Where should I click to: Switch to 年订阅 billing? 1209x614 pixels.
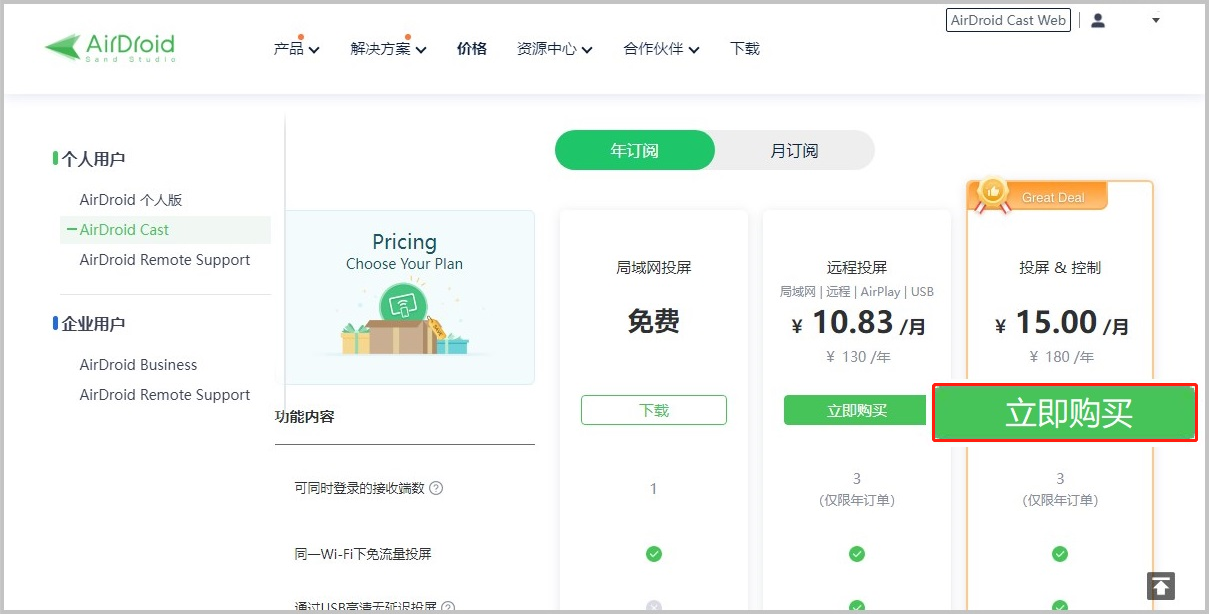635,150
